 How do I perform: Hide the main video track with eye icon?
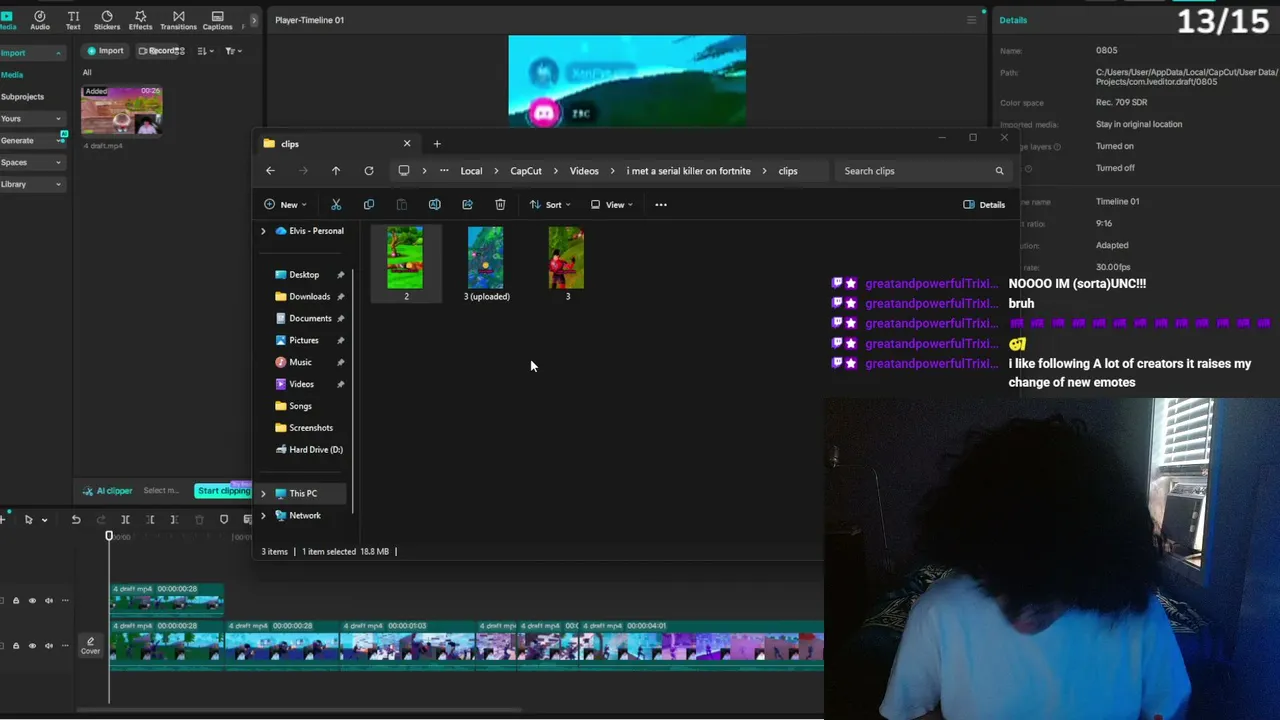tap(32, 645)
